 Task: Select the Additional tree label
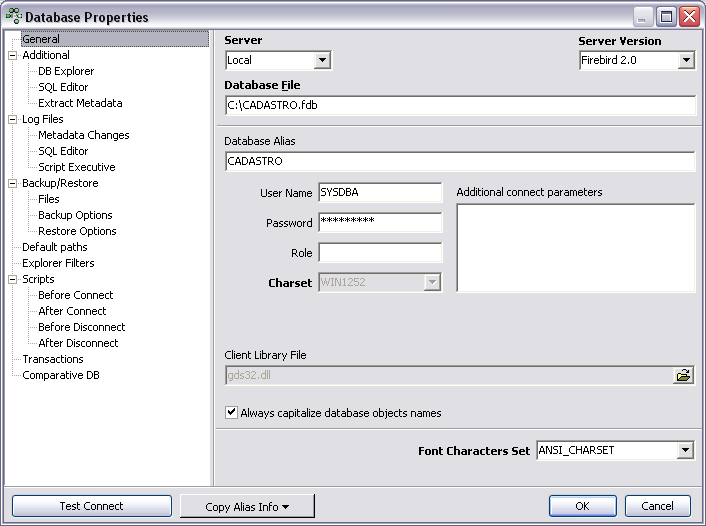[46, 55]
